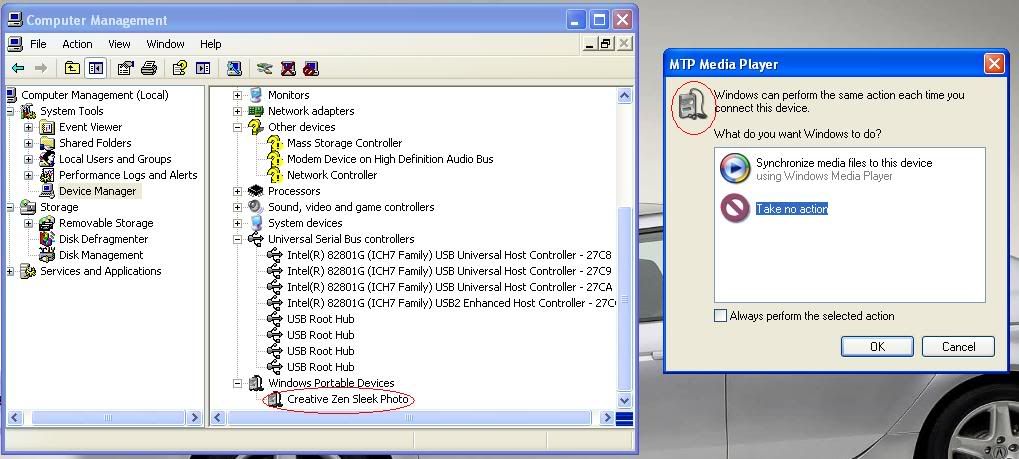Select USB Universal Host Controller - 27C8
Viewport: 1019px width, 459px height.
pyautogui.click(x=449, y=255)
